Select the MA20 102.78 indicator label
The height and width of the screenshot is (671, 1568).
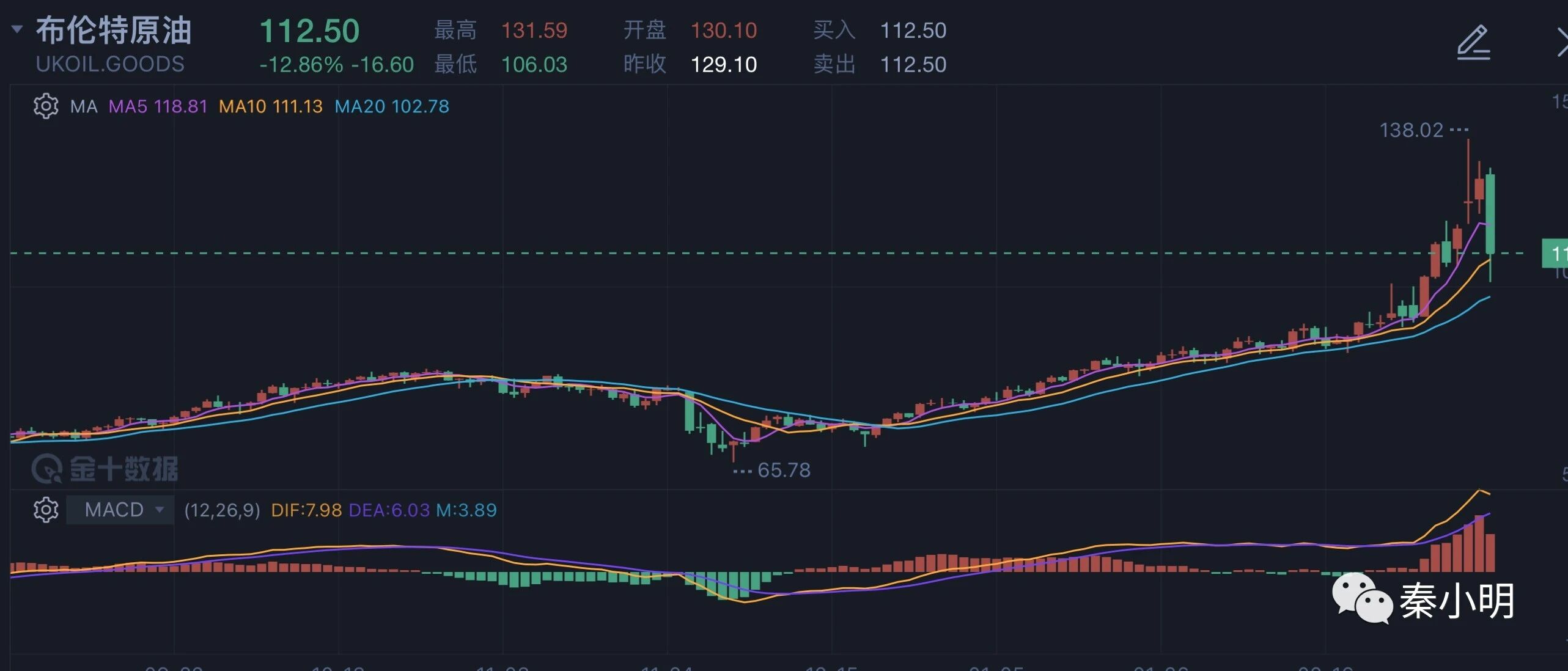click(x=392, y=106)
